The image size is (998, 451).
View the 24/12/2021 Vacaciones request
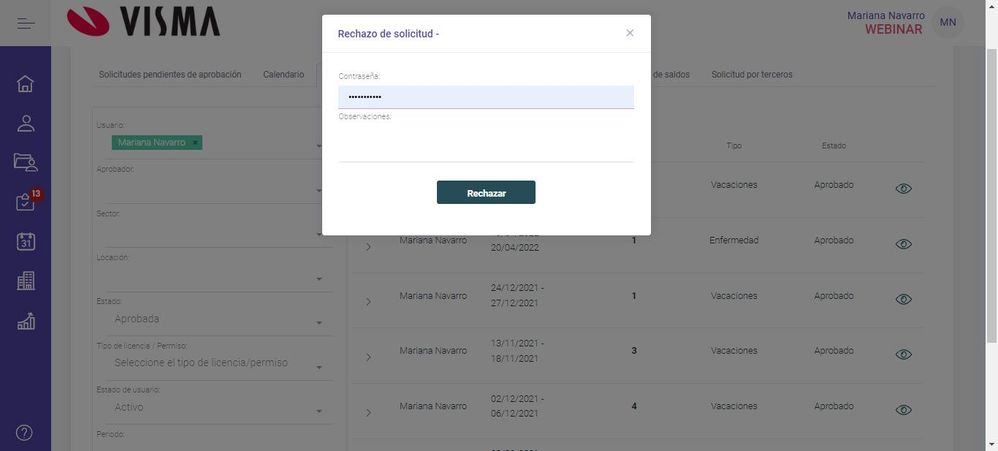coord(903,300)
